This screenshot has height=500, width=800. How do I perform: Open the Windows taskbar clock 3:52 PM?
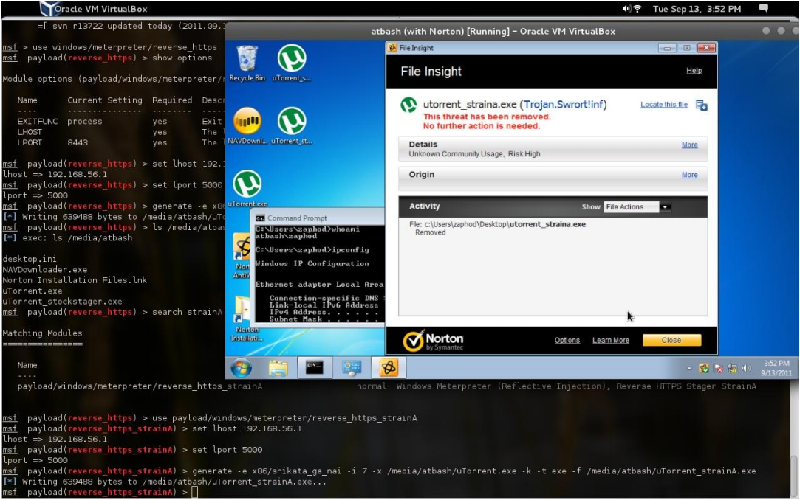point(776,368)
